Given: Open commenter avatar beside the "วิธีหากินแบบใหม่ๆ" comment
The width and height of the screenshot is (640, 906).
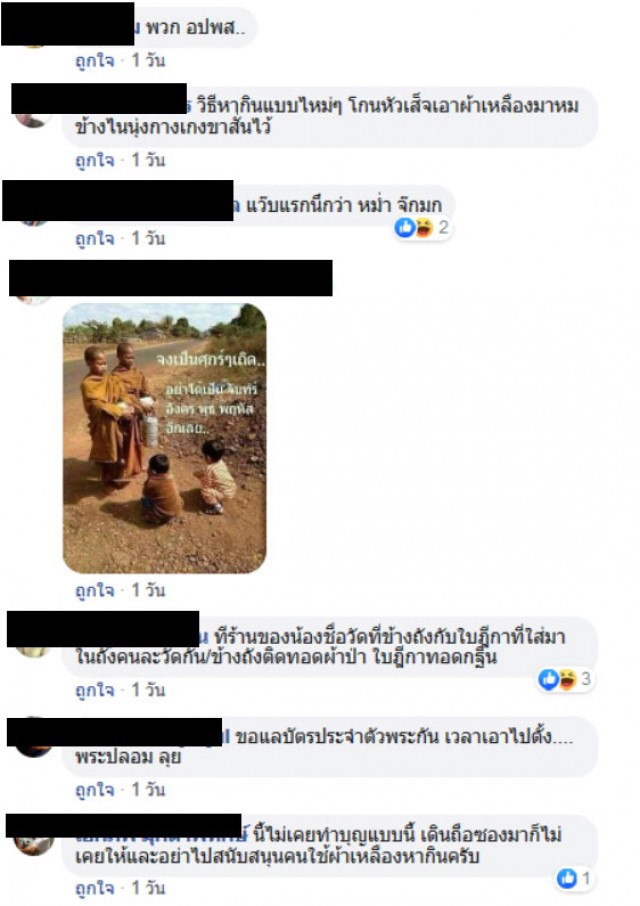Looking at the screenshot, I should click(34, 118).
